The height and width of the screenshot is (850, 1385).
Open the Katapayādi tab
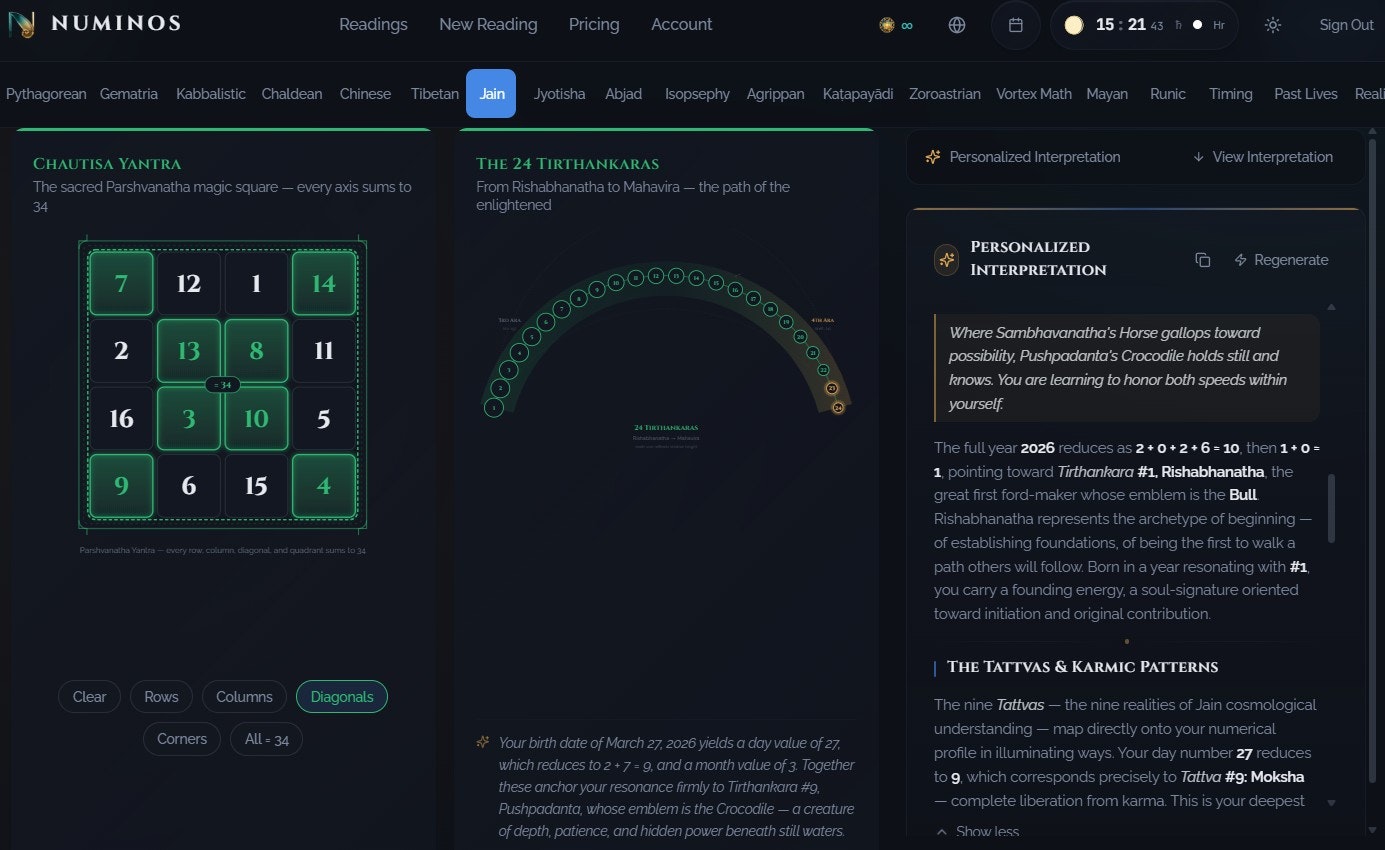click(x=858, y=94)
